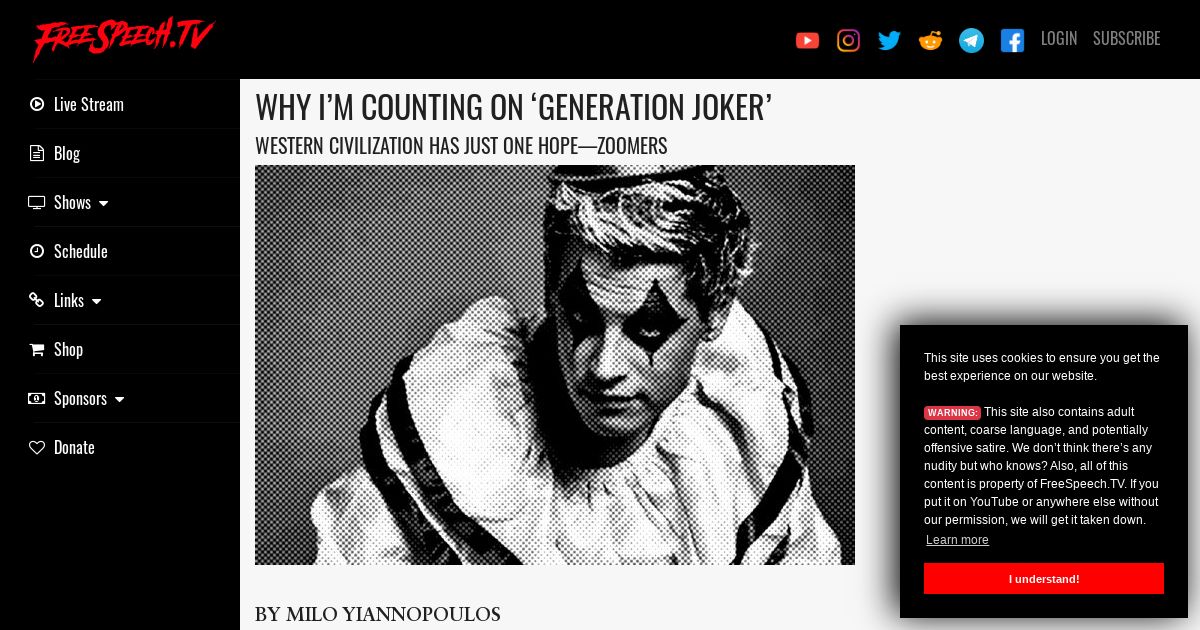Open the Shop sidebar item
1200x630 pixels.
[x=55, y=349]
